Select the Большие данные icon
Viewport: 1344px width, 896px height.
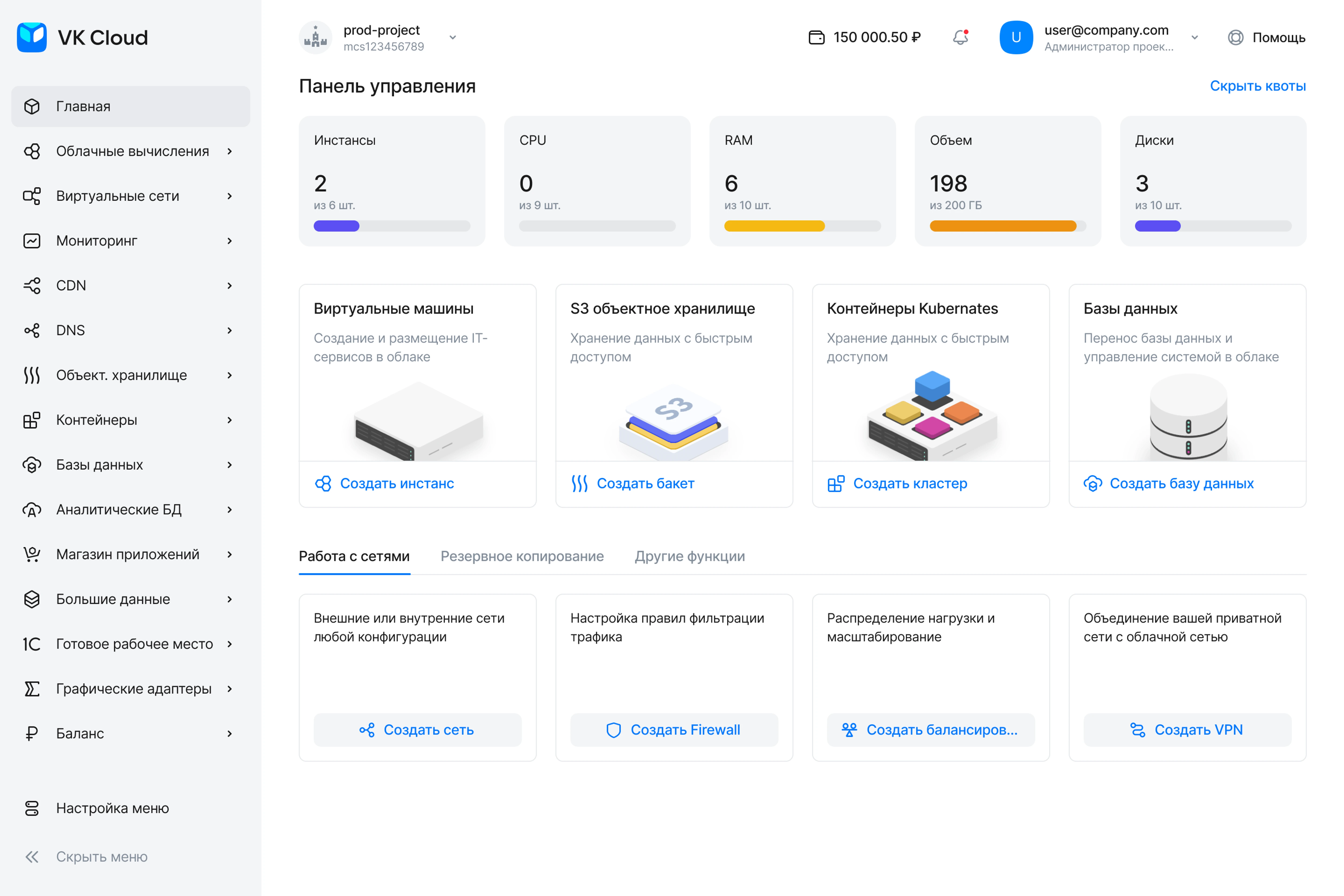(x=32, y=599)
